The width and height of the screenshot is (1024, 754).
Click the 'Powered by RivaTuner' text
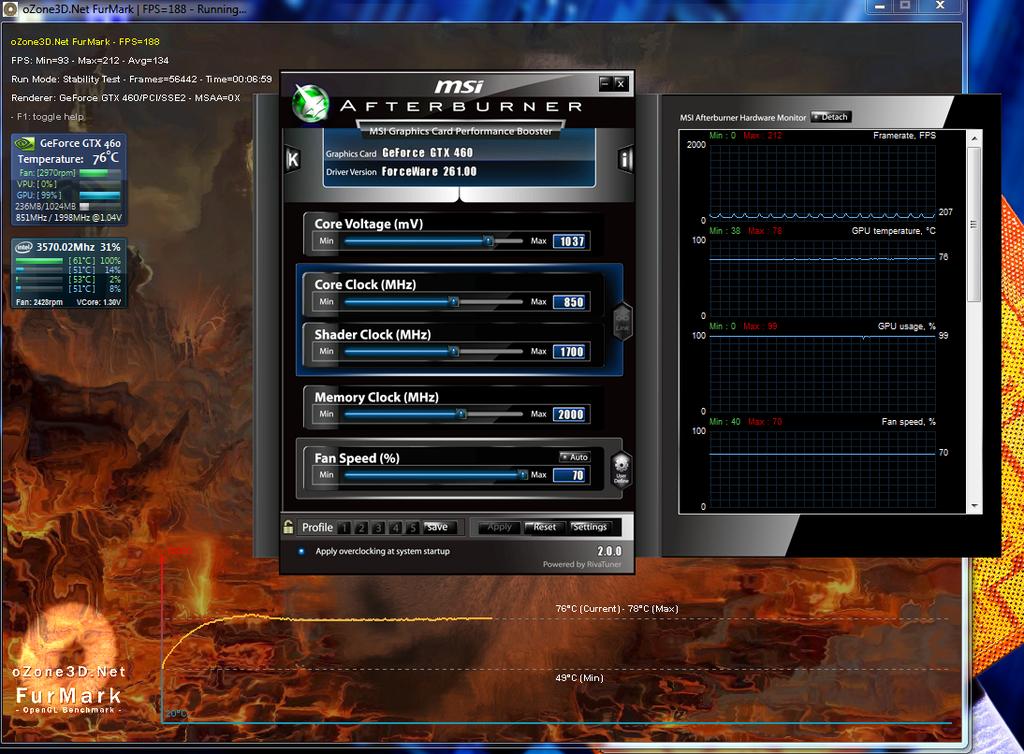coord(582,564)
